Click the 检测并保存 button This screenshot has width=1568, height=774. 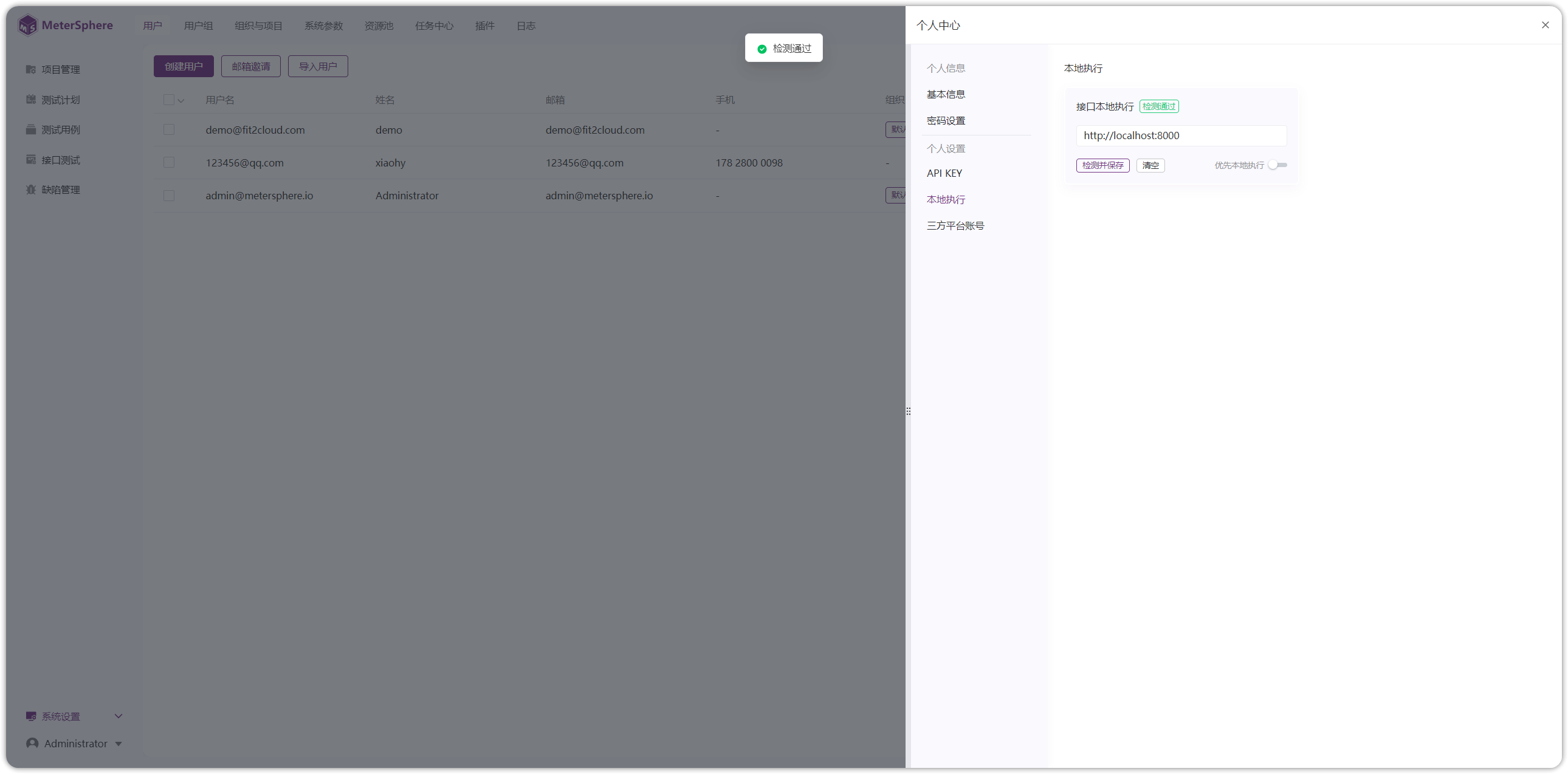[1102, 165]
